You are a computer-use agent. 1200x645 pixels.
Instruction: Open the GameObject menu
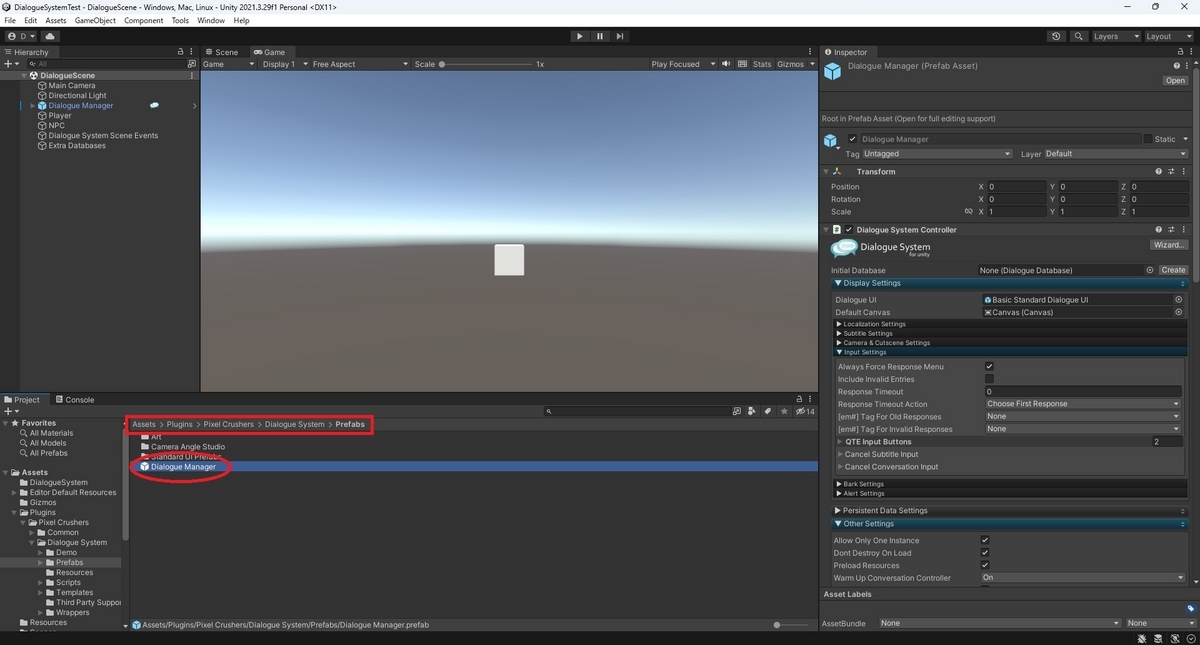[95, 20]
